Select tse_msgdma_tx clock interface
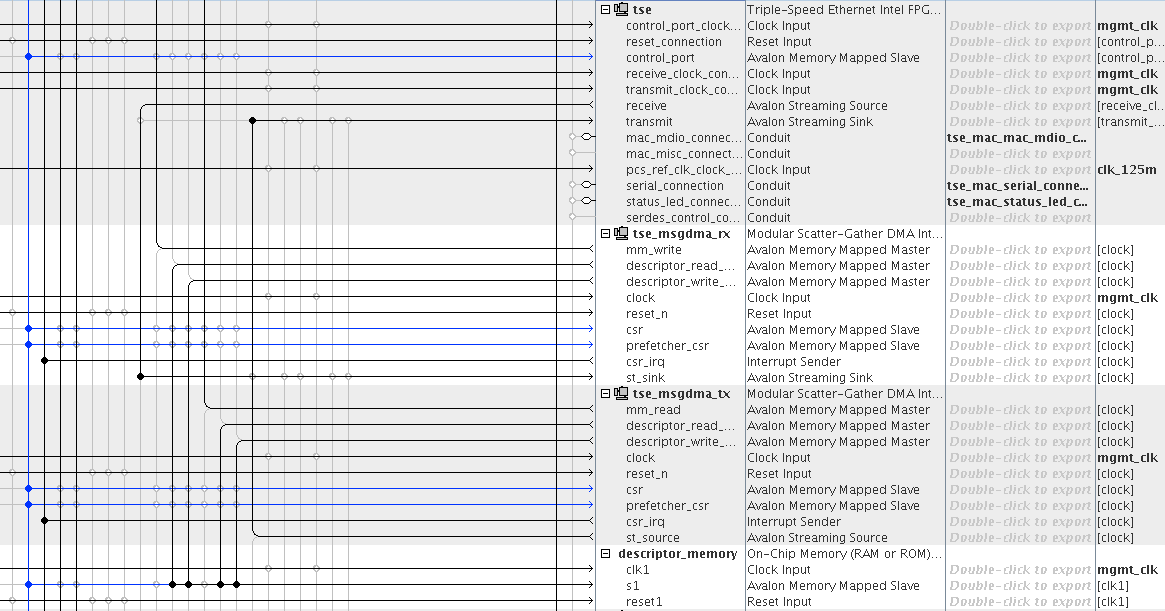This screenshot has height=611, width=1165. [x=640, y=458]
